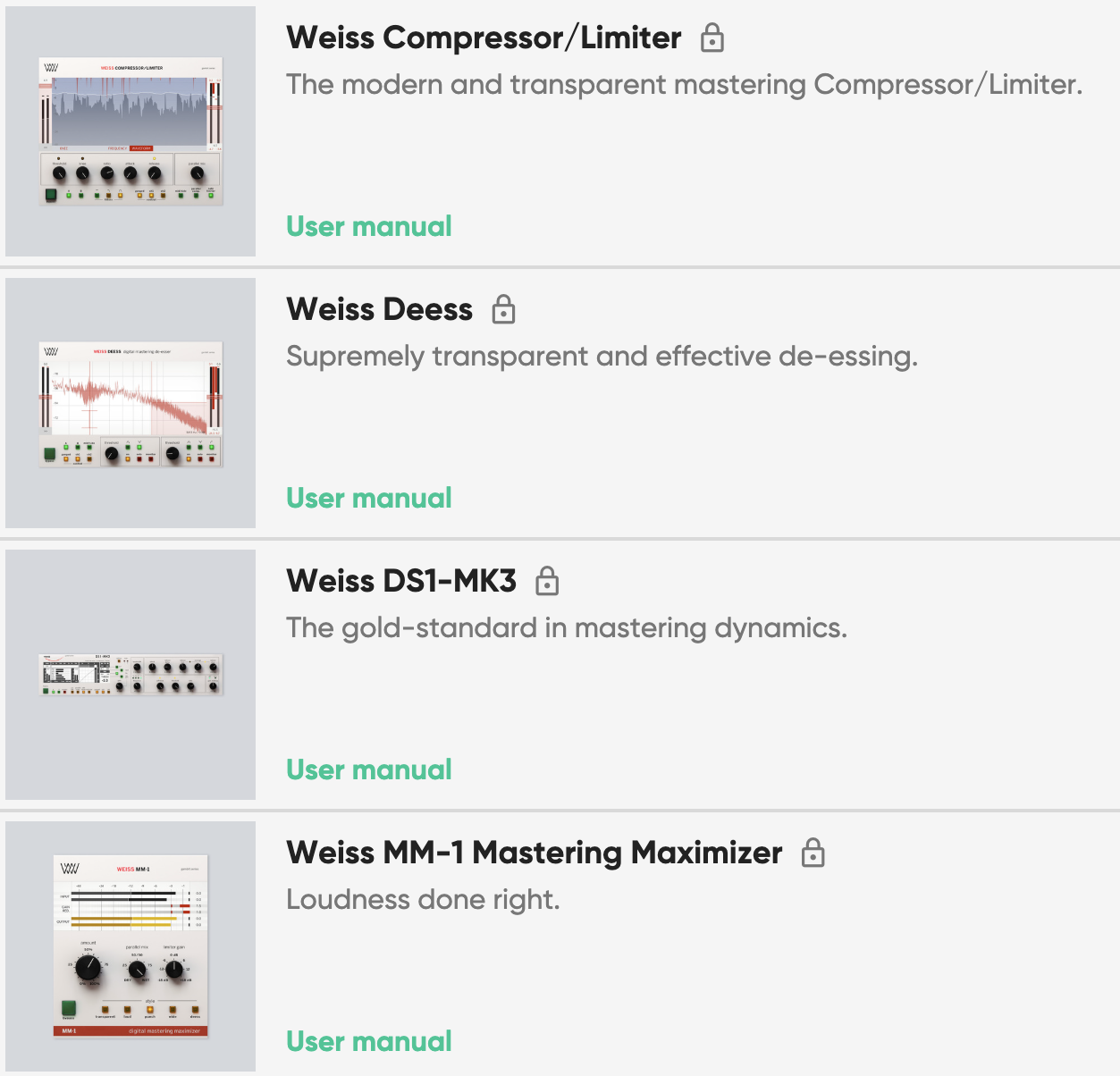Open the Weiss Deess plugin thumbnail image
Screen dimensions: 1120x1076
coord(131,403)
